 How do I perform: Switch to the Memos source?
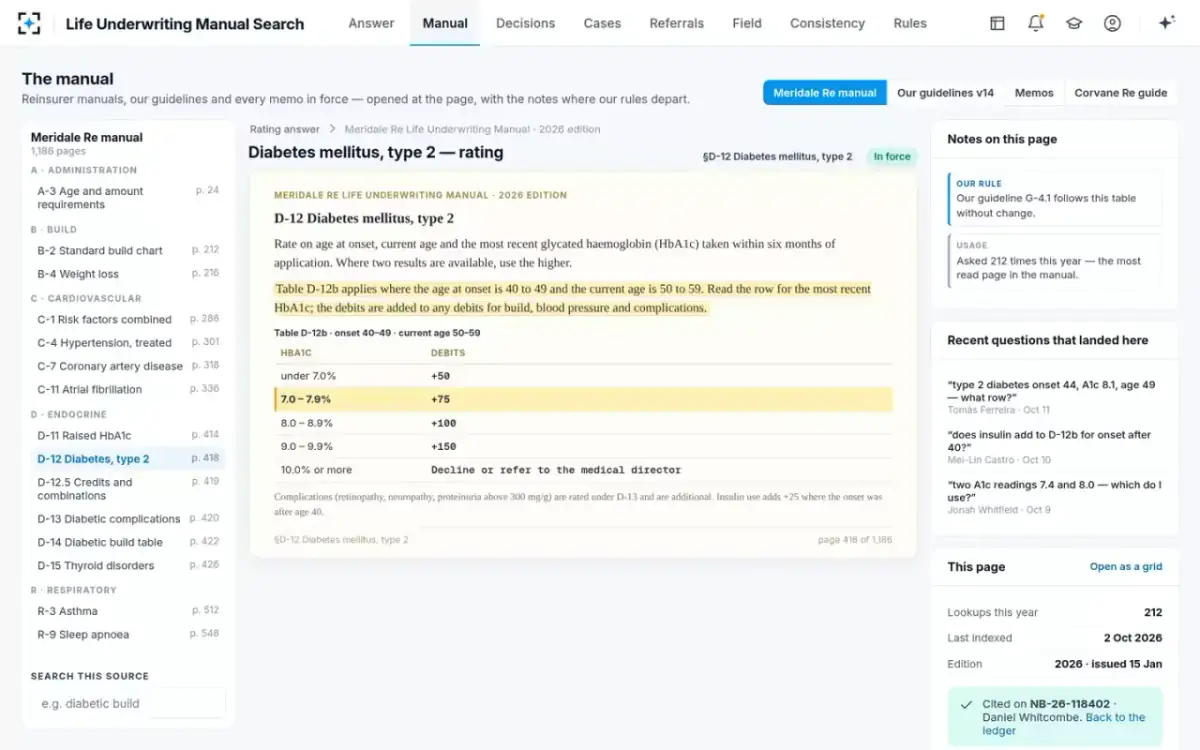[1034, 93]
